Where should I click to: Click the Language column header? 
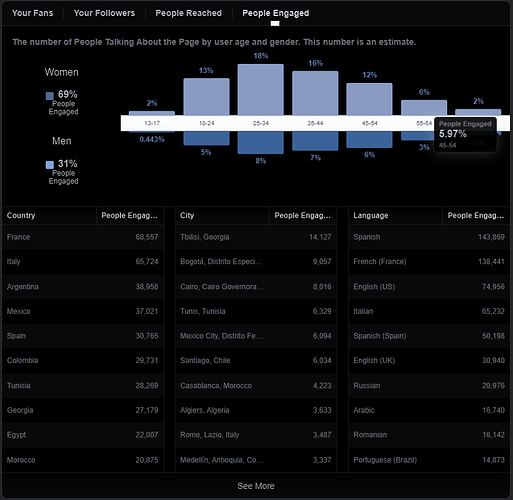tap(395, 215)
